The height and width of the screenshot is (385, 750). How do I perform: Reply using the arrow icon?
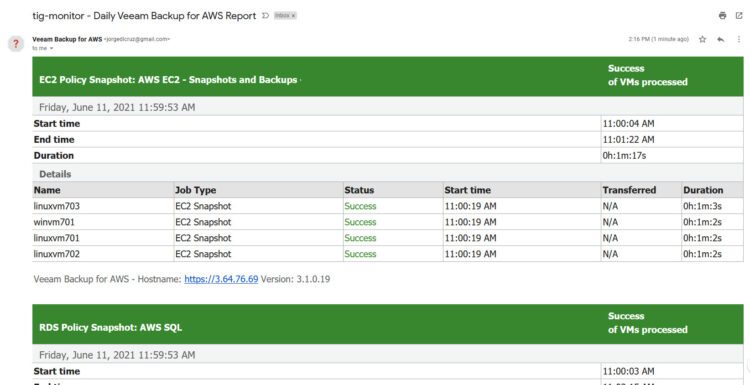720,39
